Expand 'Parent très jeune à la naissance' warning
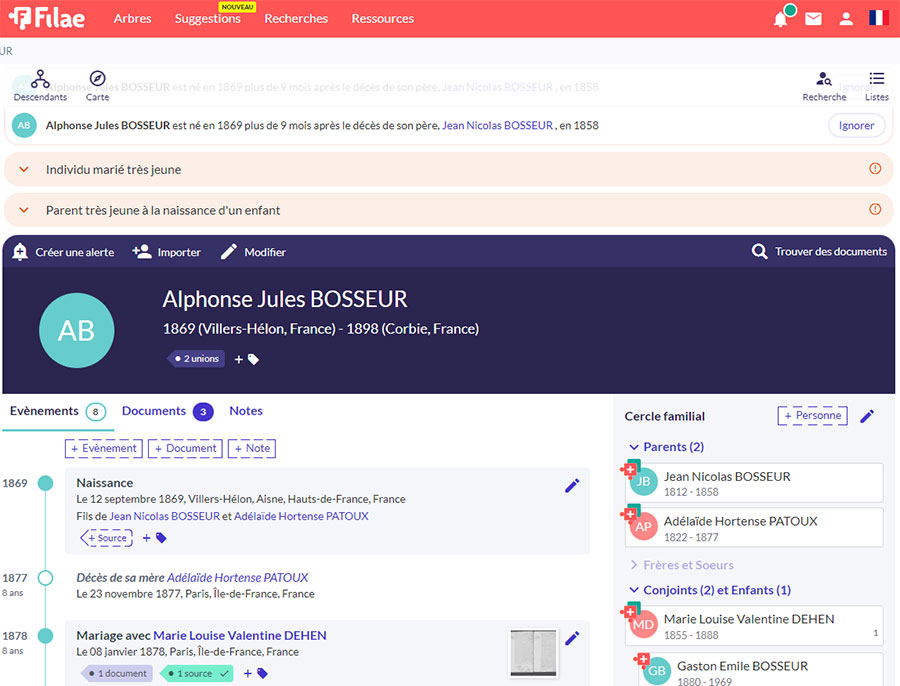 pos(24,211)
